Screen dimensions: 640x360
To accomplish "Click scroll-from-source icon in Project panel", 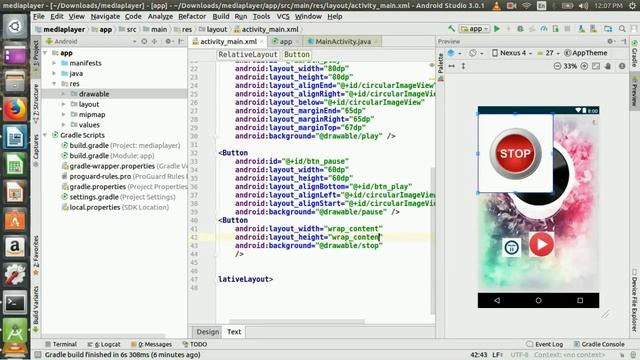I will click(x=144, y=41).
